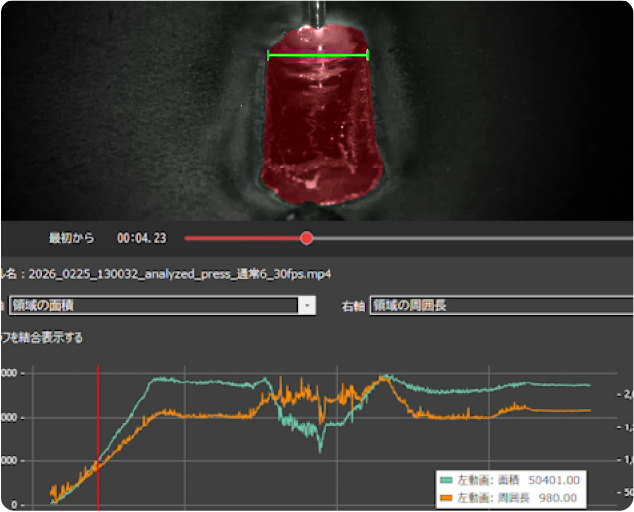
Task: Open the 領域の面積 left axis dropdown arrow
Action: point(306,305)
